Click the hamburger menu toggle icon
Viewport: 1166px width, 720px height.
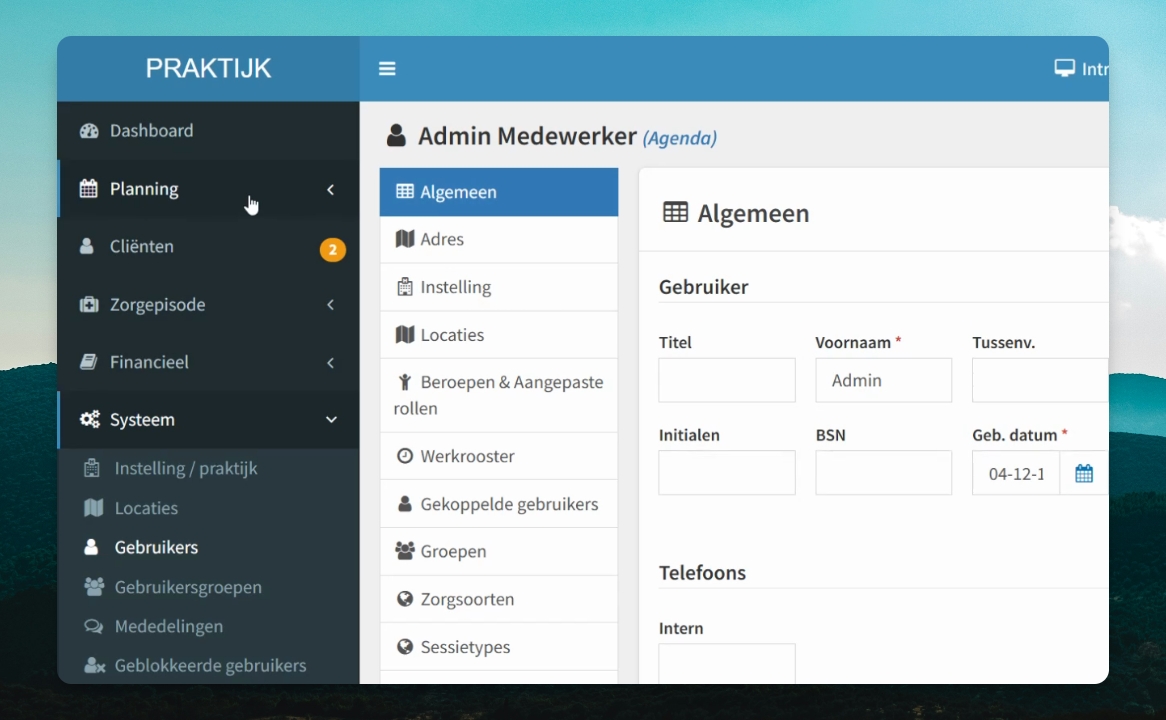click(387, 68)
